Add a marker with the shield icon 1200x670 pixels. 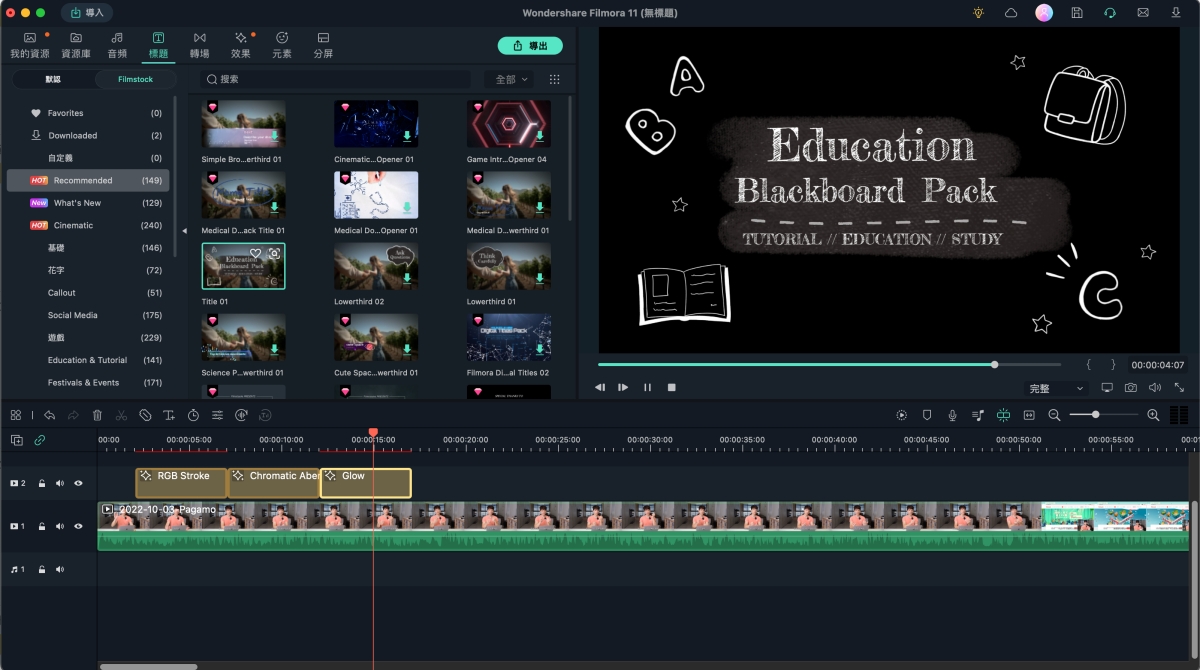[927, 415]
